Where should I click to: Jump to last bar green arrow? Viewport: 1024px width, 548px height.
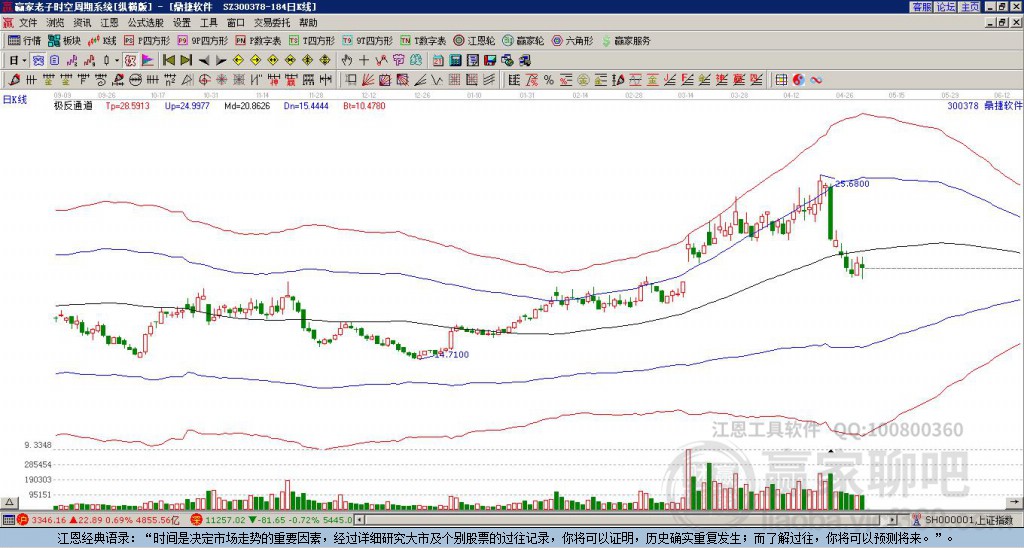tap(186, 61)
